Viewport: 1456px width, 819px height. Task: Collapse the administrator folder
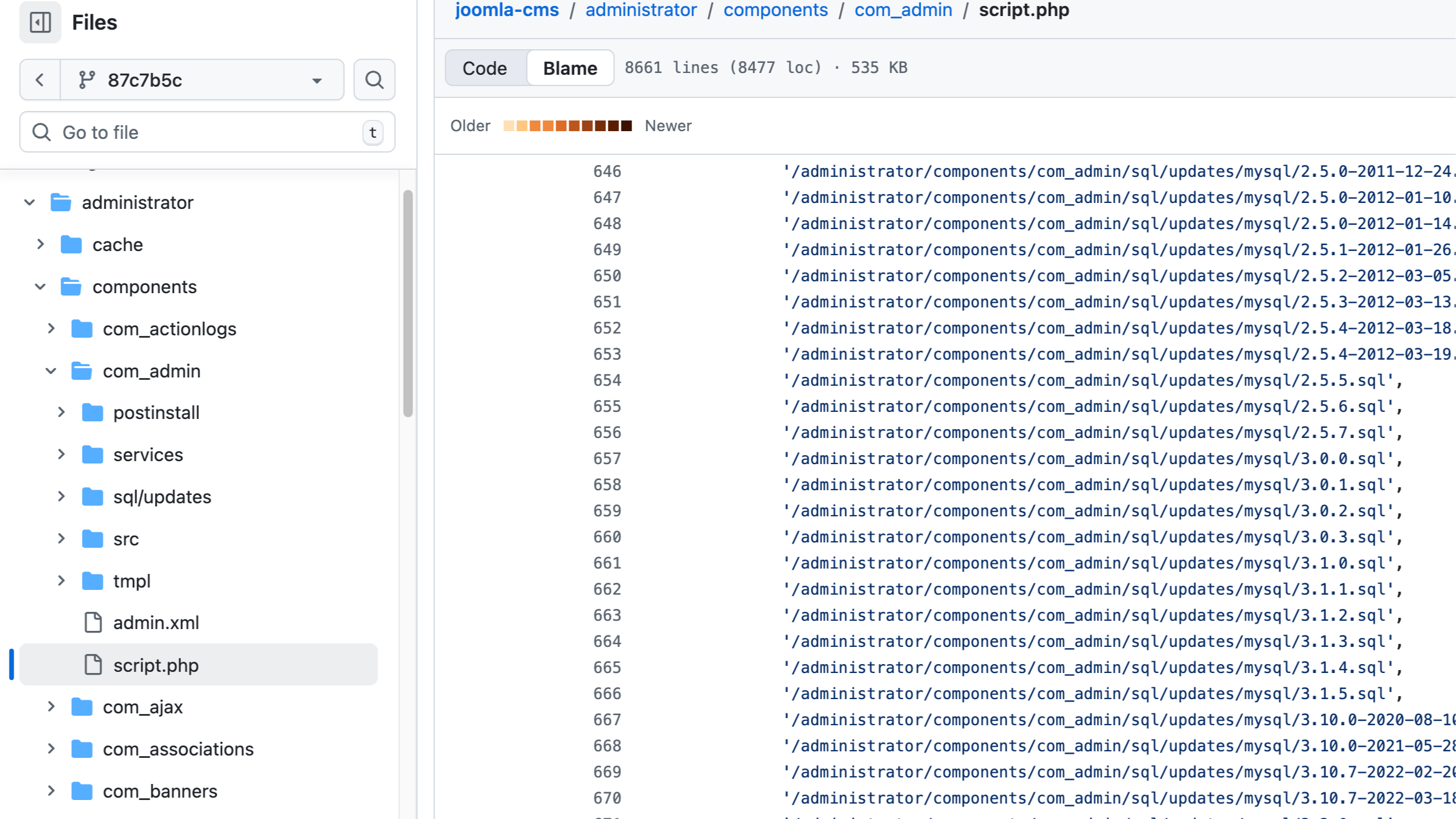(x=30, y=202)
